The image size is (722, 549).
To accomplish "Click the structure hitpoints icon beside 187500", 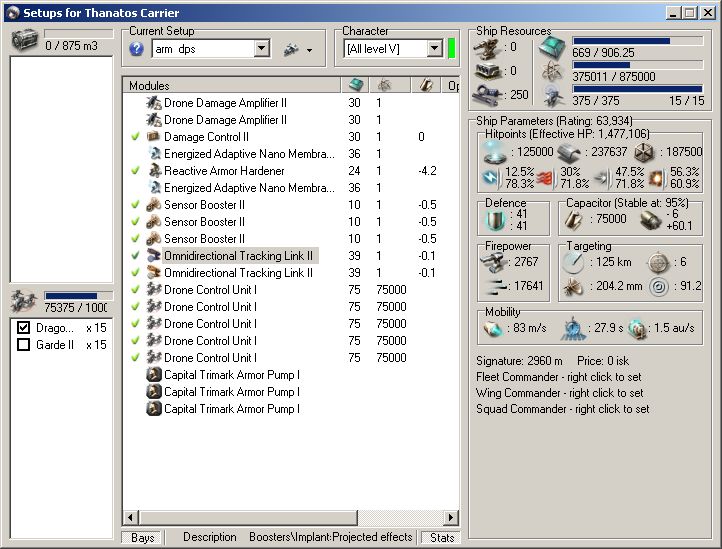I will [644, 152].
